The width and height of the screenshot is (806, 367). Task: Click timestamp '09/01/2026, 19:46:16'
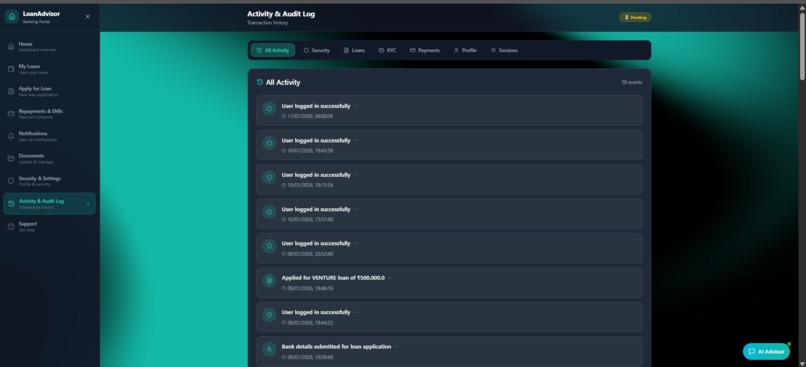[310, 288]
